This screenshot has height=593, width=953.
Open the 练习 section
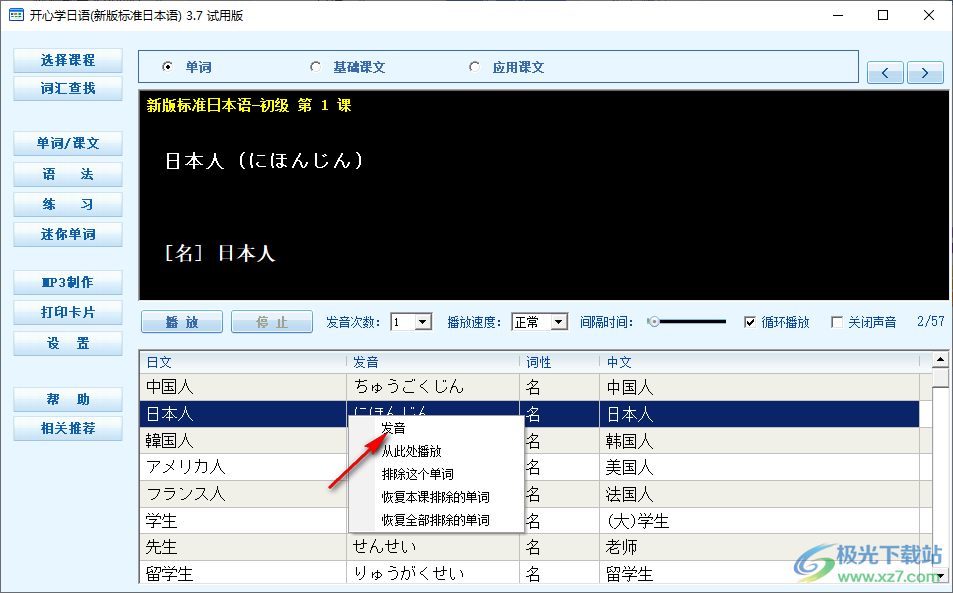click(x=68, y=204)
